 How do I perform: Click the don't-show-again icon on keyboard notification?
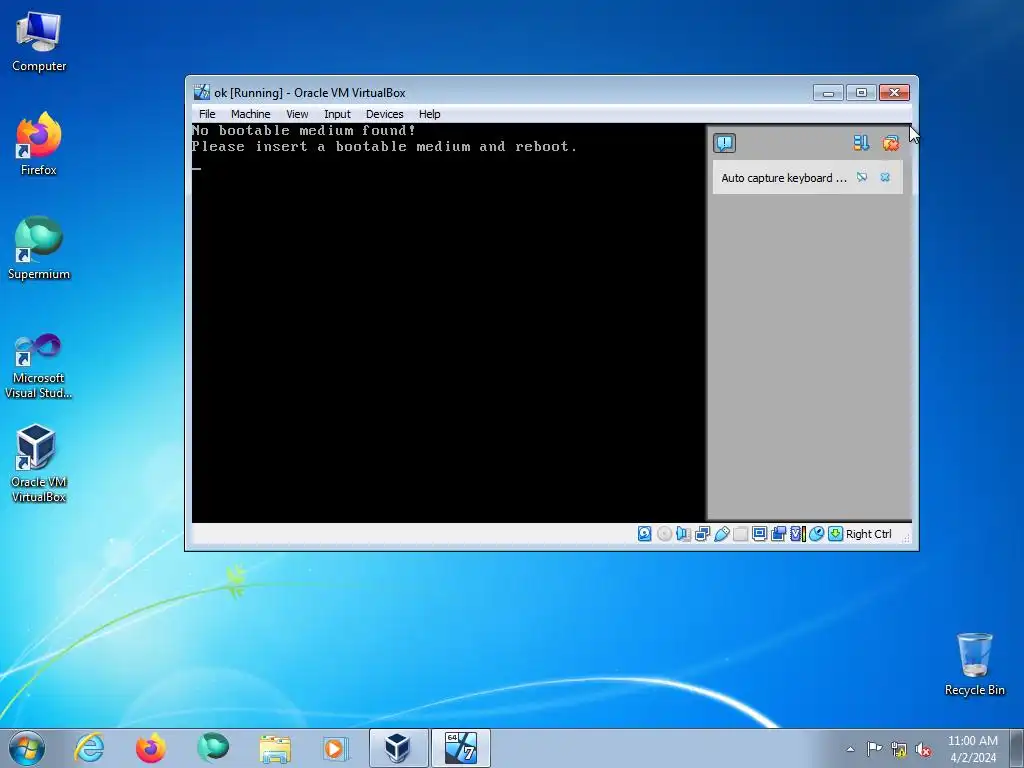[x=862, y=177]
